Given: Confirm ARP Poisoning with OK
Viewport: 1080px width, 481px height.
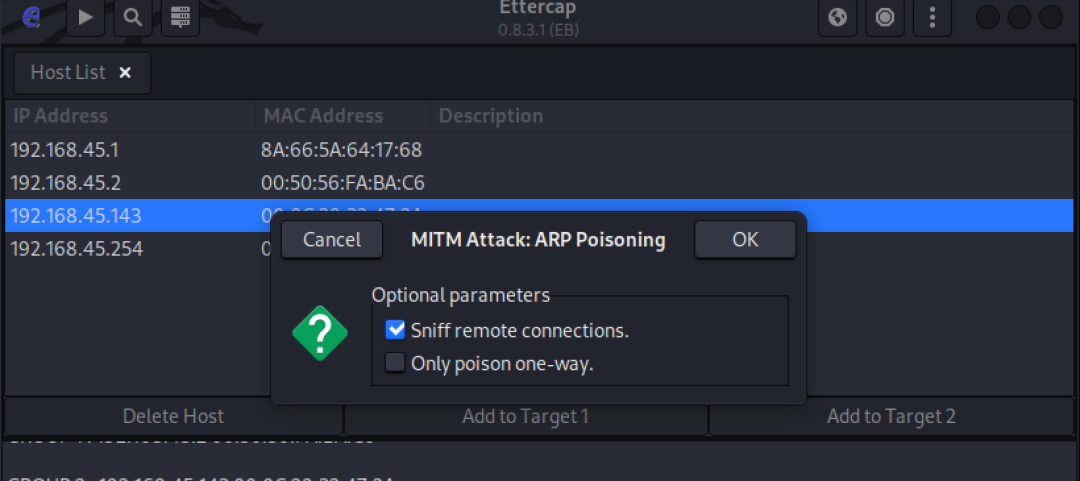Looking at the screenshot, I should point(745,240).
